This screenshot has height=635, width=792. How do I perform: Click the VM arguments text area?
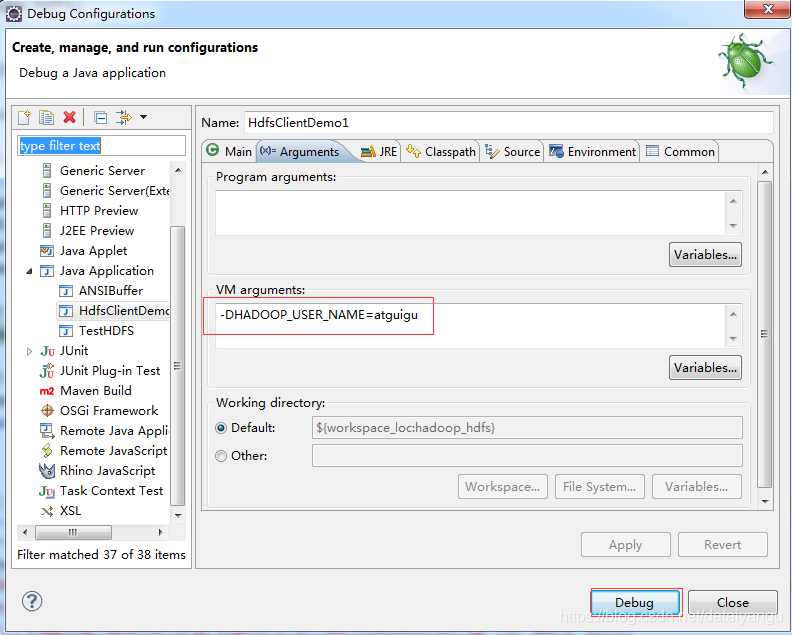click(x=470, y=326)
